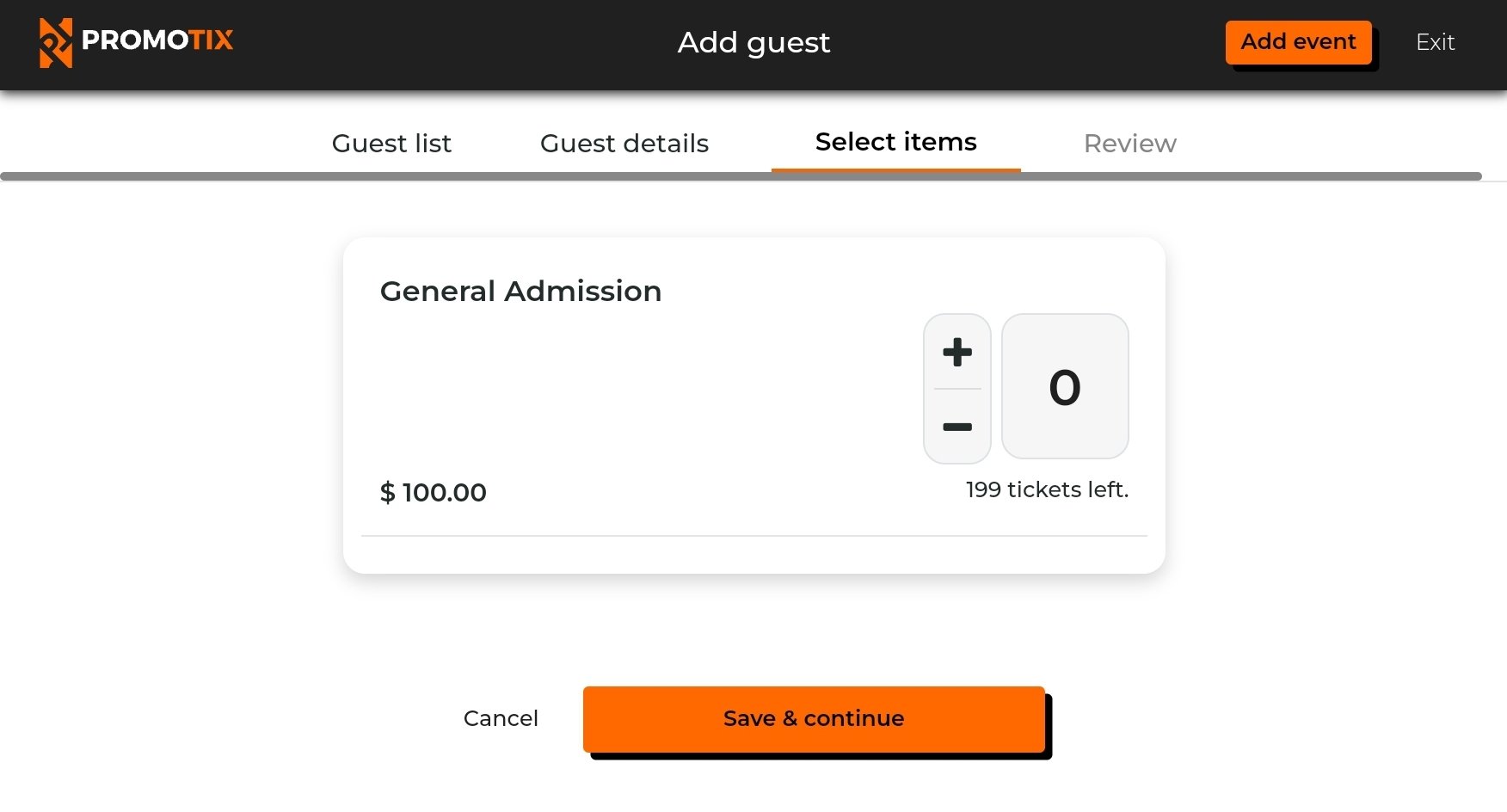Click the General Admission title
This screenshot has height=812, width=1507.
pos(521,291)
